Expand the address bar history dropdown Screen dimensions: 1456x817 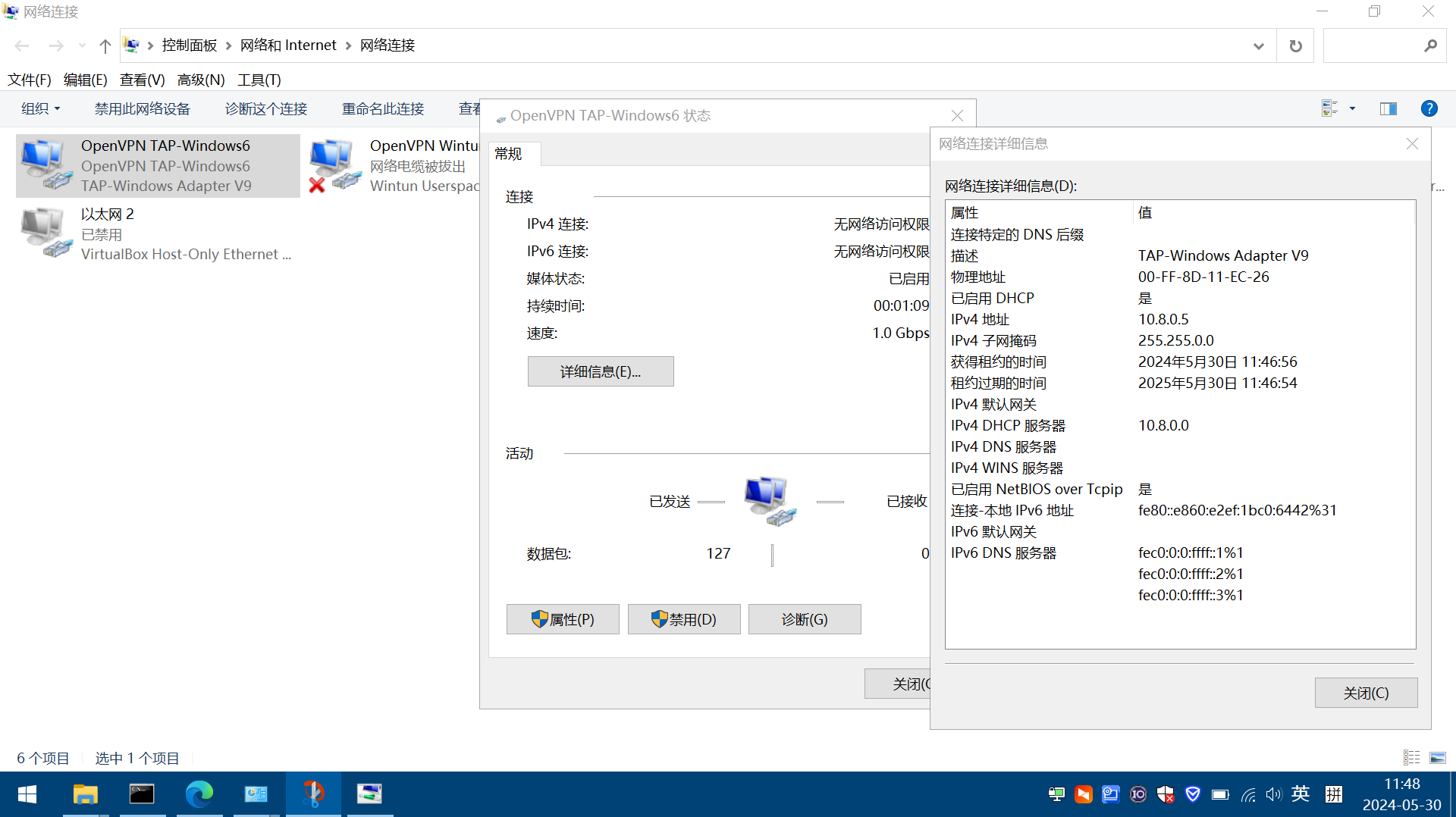tap(1258, 45)
